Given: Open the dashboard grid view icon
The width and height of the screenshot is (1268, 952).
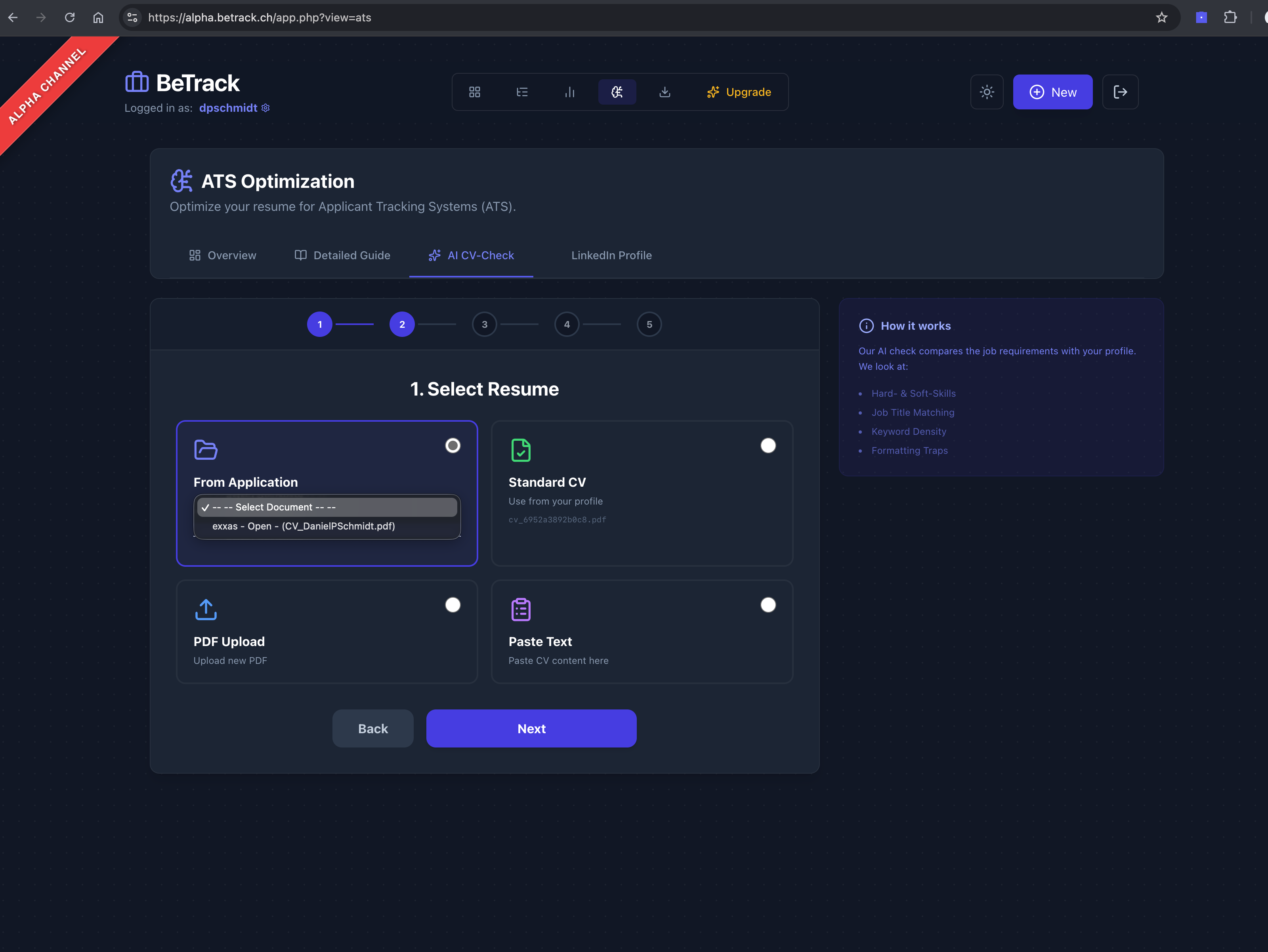Looking at the screenshot, I should pyautogui.click(x=475, y=92).
